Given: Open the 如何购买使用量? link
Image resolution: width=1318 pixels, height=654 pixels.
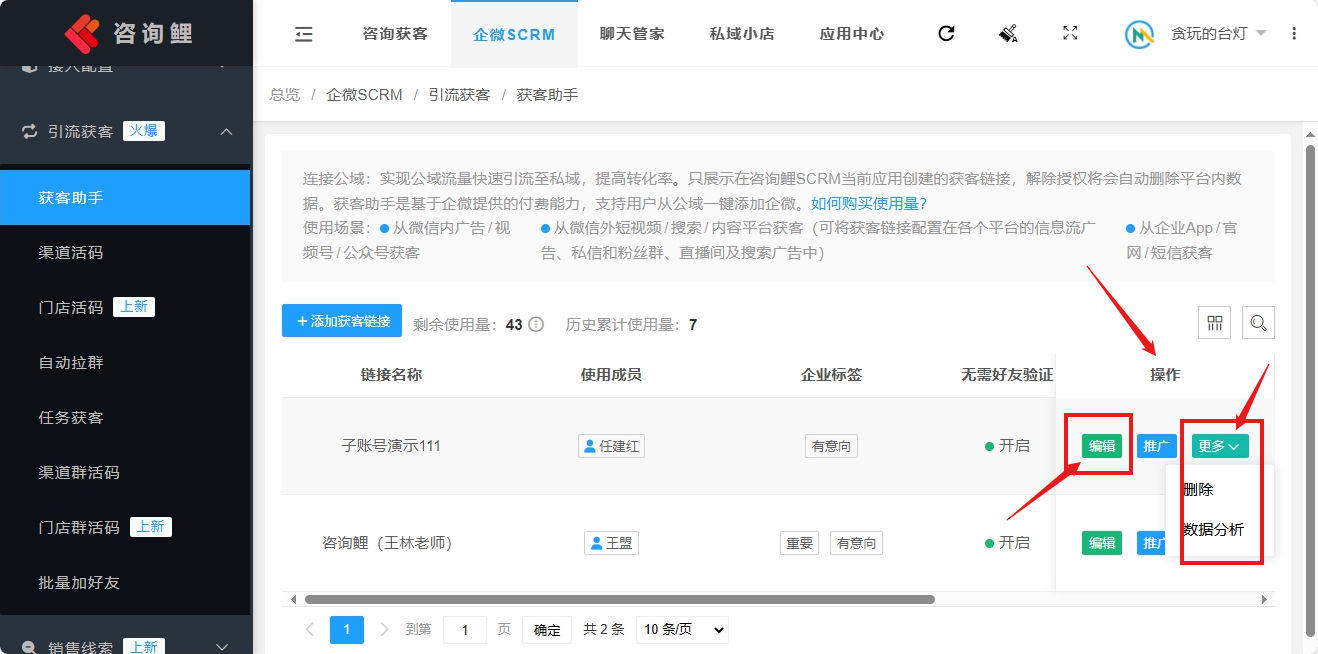Looking at the screenshot, I should (869, 203).
